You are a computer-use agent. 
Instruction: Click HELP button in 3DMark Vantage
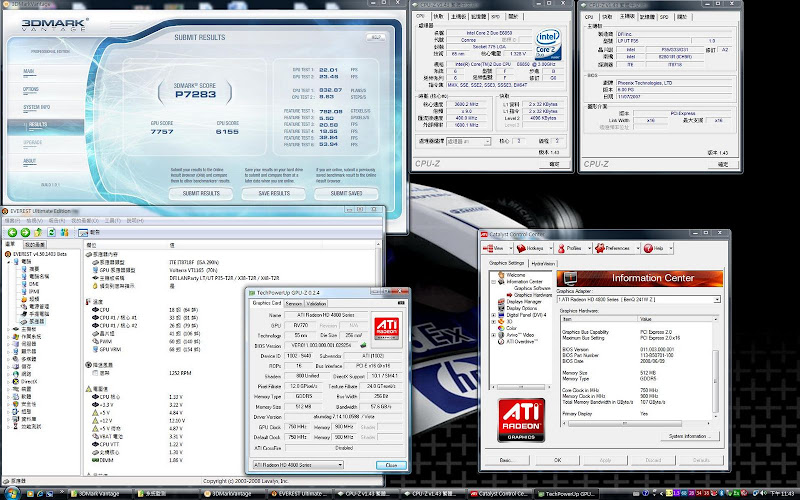tap(376, 37)
